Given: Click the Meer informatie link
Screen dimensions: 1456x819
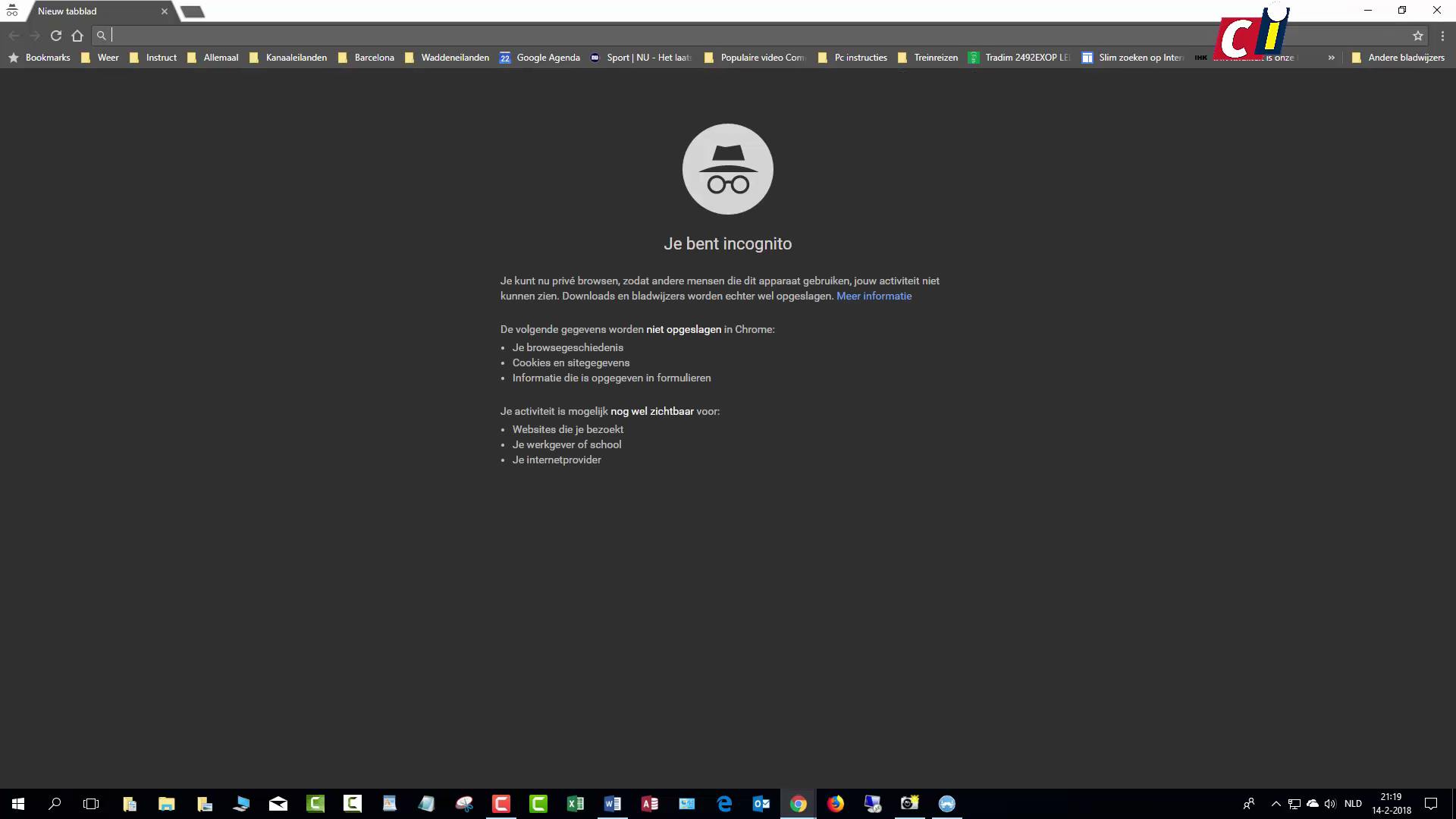Looking at the screenshot, I should [874, 297].
